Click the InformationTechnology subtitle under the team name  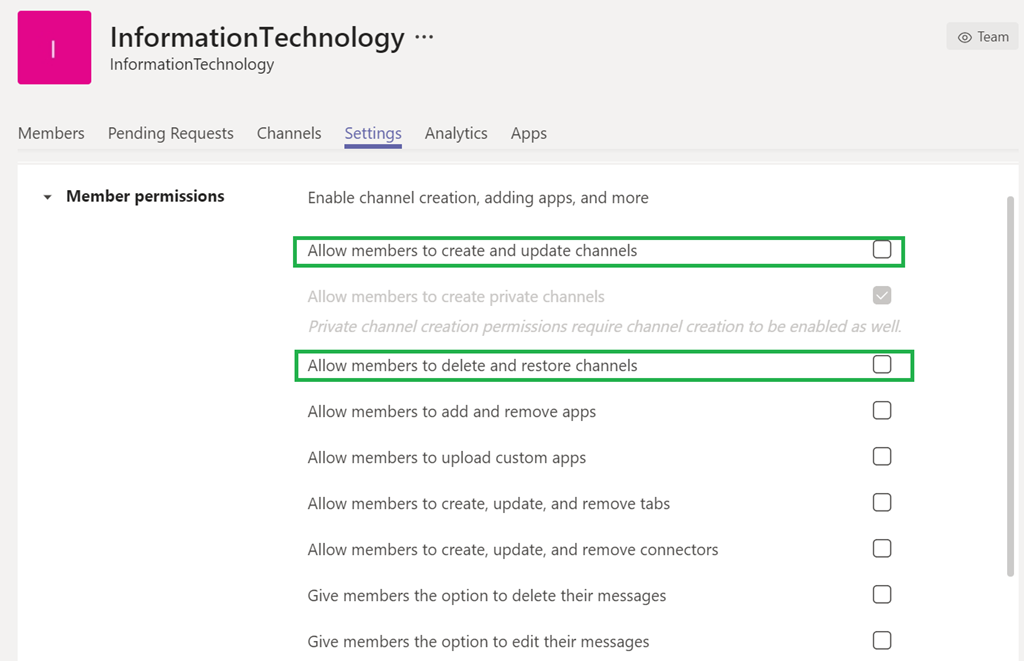[x=192, y=65]
